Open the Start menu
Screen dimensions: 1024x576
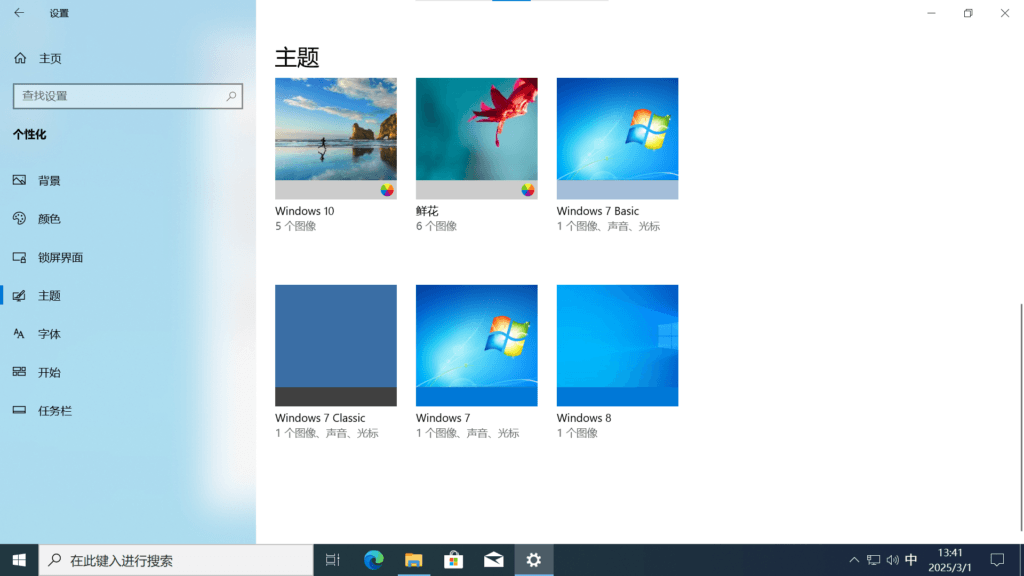pyautogui.click(x=19, y=559)
